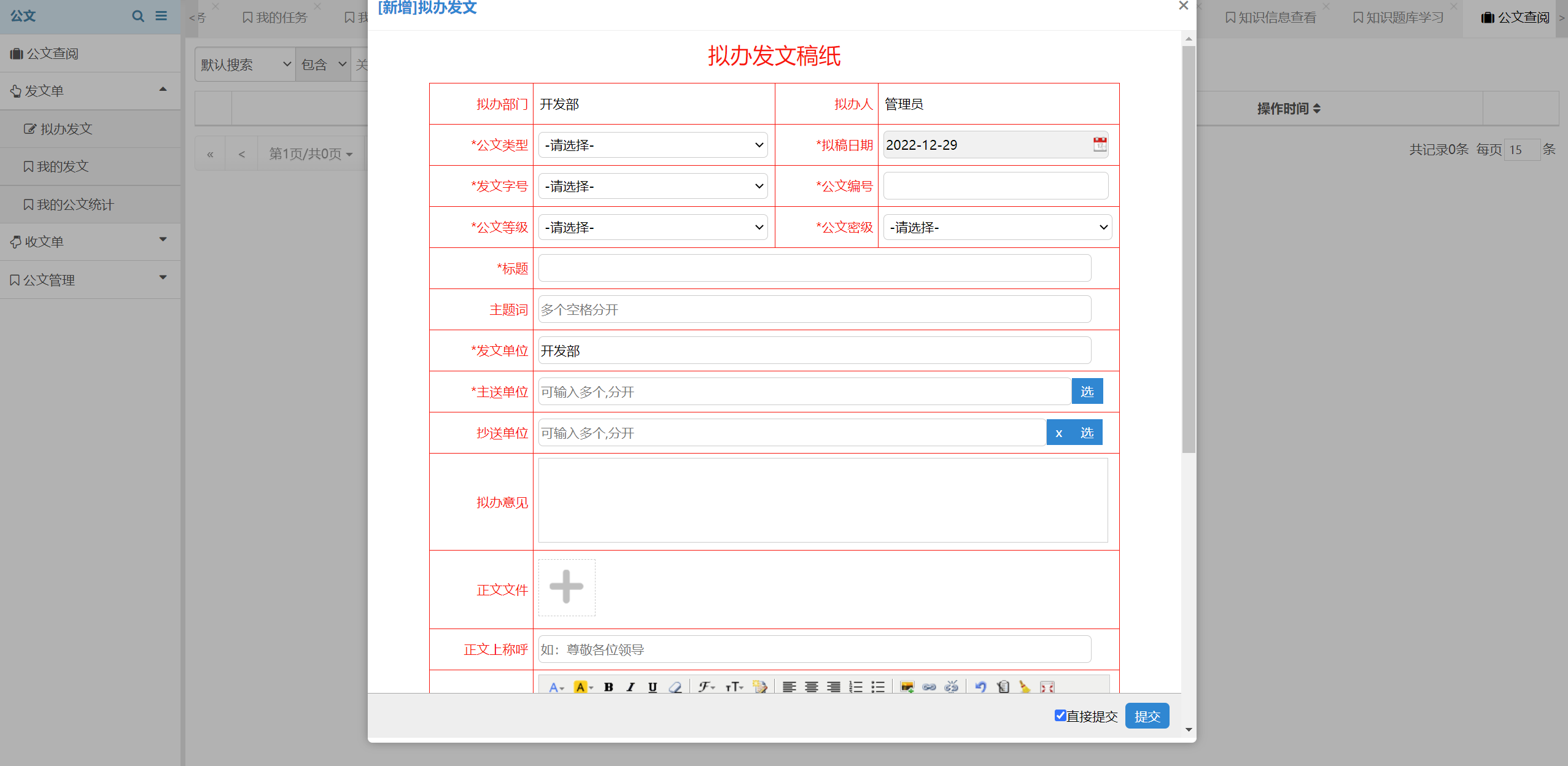Viewport: 1568px width, 766px height.
Task: Click the hamburger menu icon in sidebar header
Action: [161, 16]
